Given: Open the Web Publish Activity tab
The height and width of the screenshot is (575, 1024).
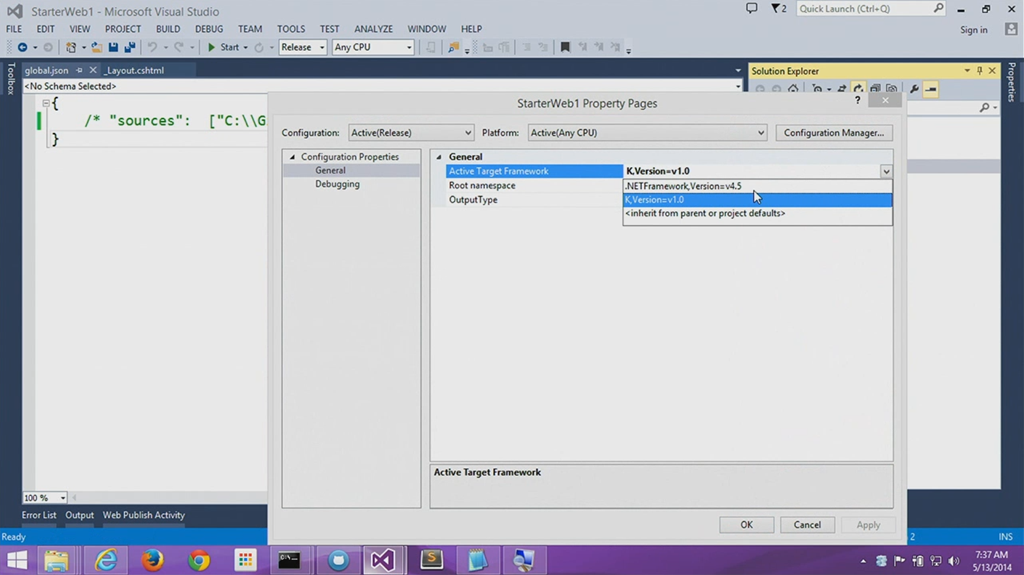Looking at the screenshot, I should click(144, 515).
